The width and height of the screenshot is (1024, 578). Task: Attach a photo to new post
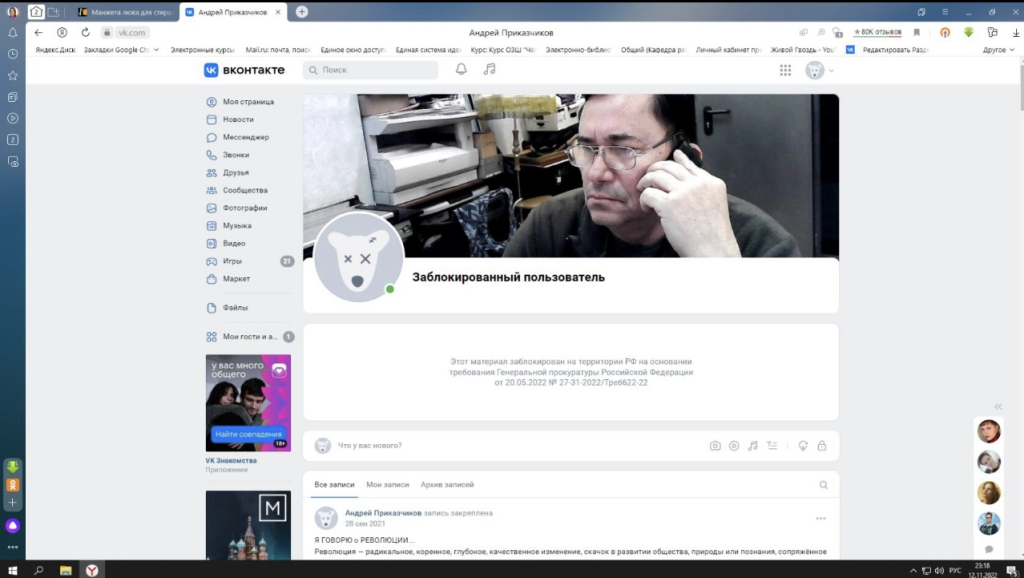pyautogui.click(x=715, y=446)
